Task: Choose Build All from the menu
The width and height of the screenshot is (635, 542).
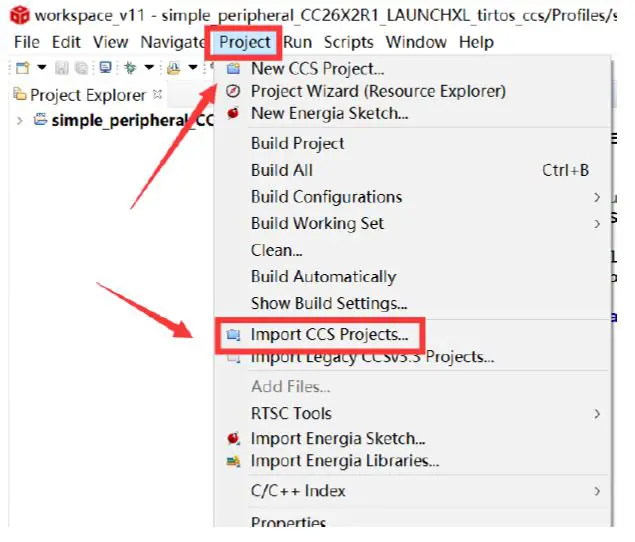Action: pyautogui.click(x=282, y=170)
